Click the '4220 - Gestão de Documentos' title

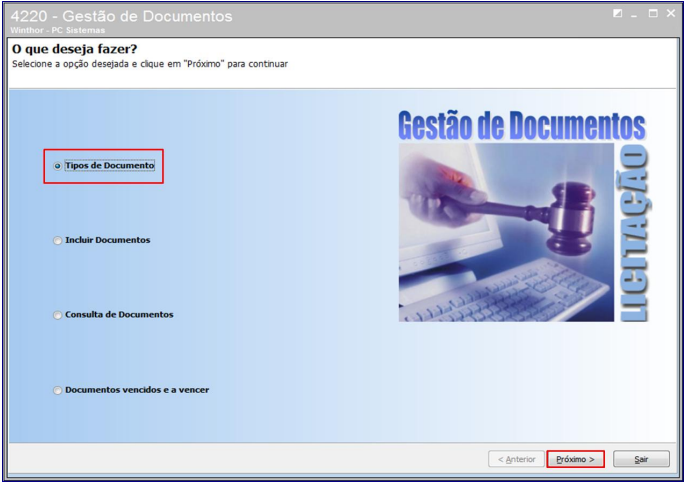point(121,16)
